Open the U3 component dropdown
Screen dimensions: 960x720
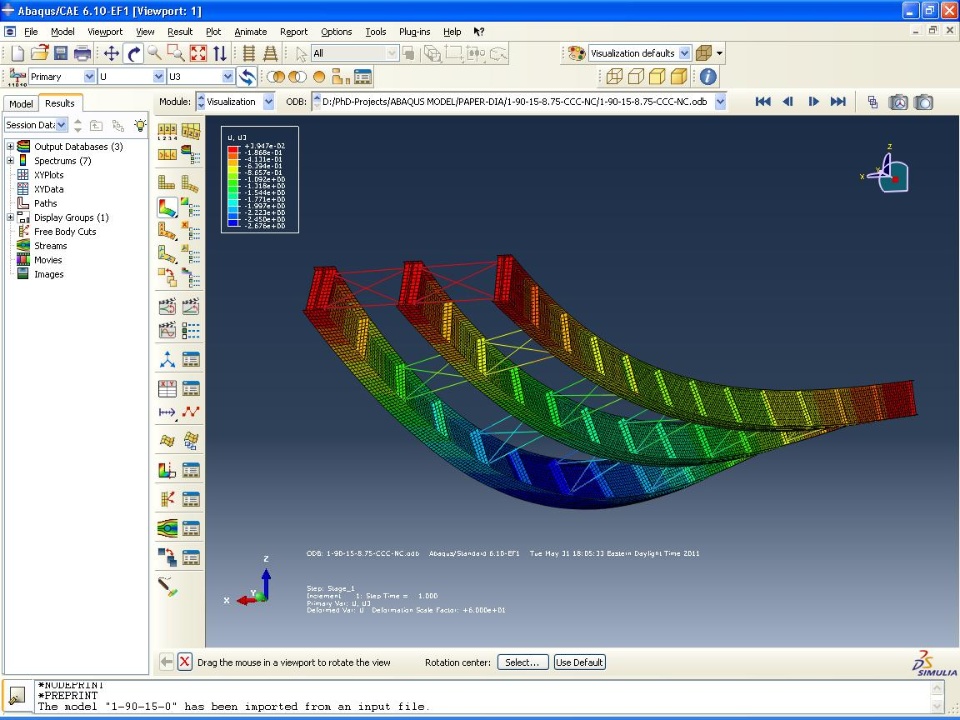228,77
